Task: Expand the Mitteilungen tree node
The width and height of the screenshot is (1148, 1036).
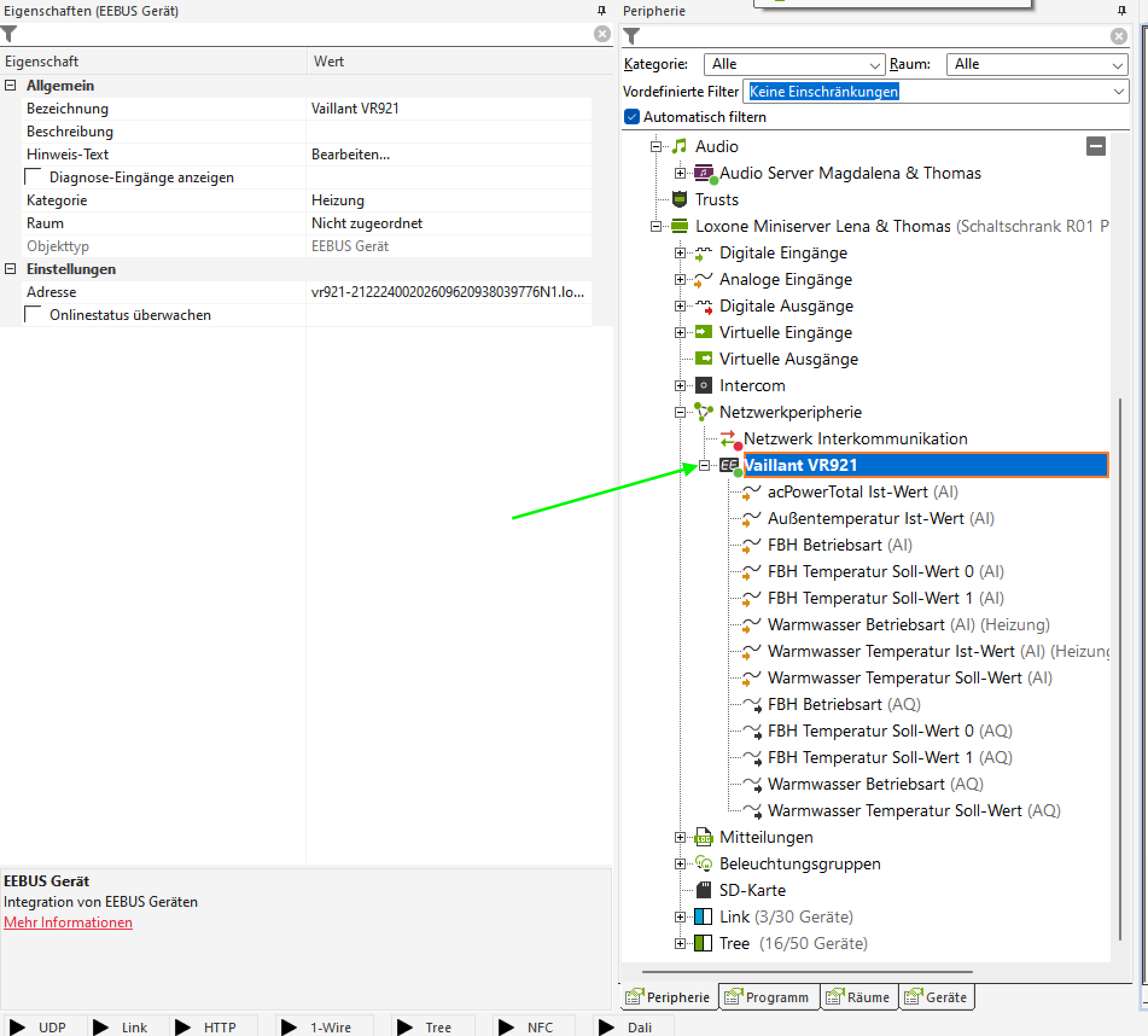Action: (680, 837)
